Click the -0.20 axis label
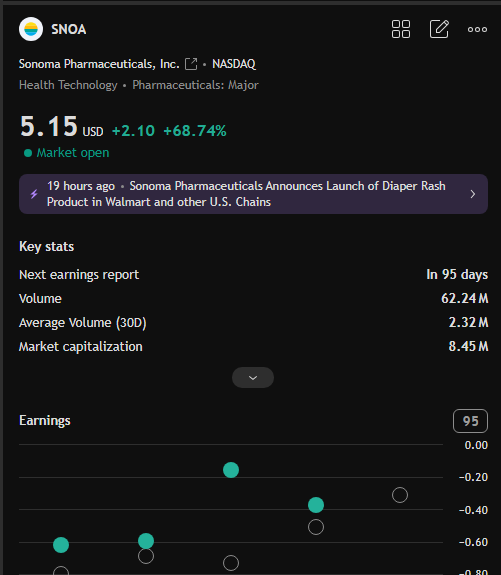This screenshot has height=575, width=501. click(x=473, y=477)
